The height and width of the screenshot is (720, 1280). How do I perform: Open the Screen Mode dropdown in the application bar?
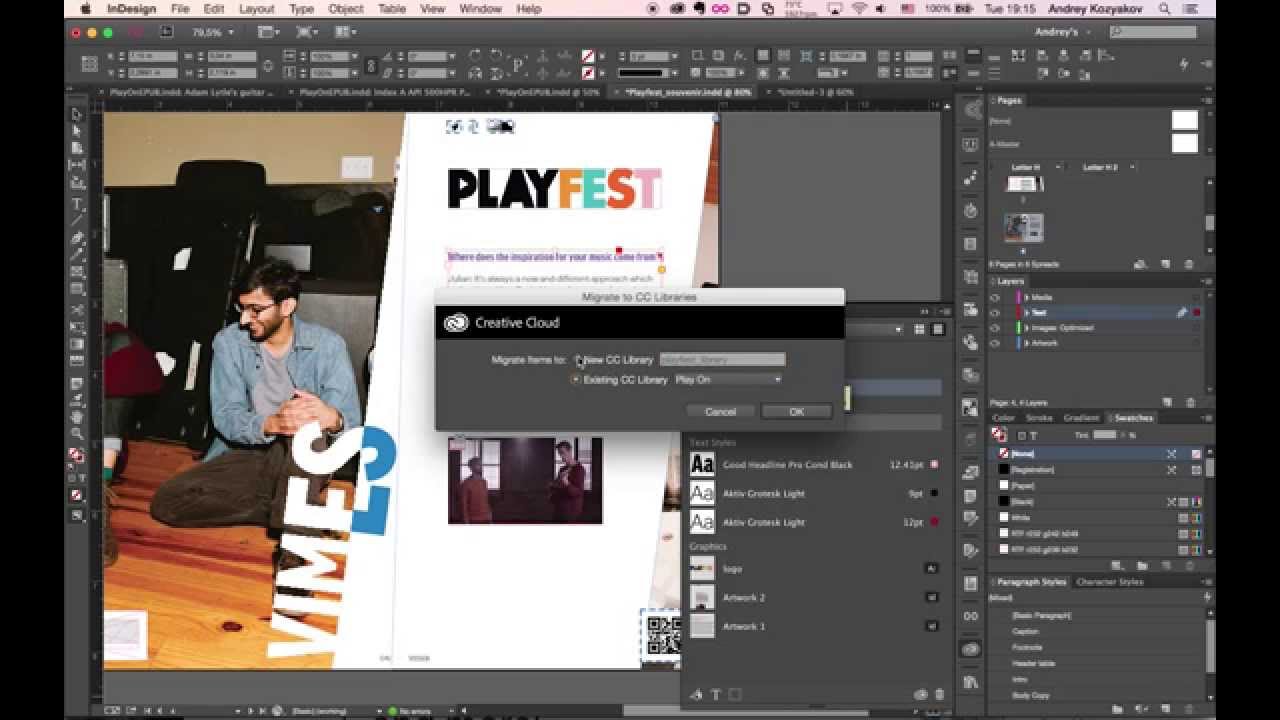(305, 32)
